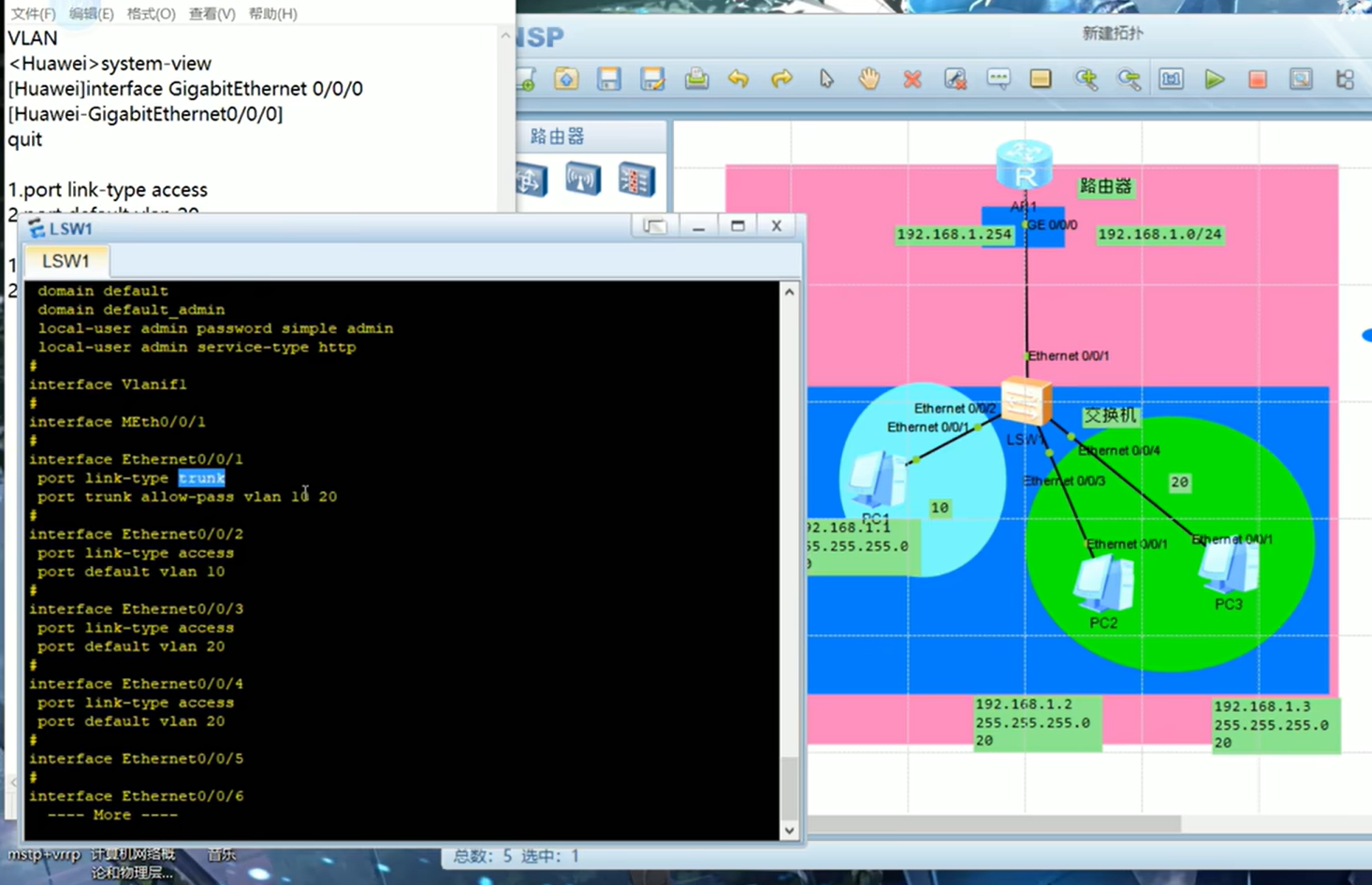Viewport: 1372px width, 885px height.
Task: Open Notepad Edit menu (编辑)
Action: 91,13
